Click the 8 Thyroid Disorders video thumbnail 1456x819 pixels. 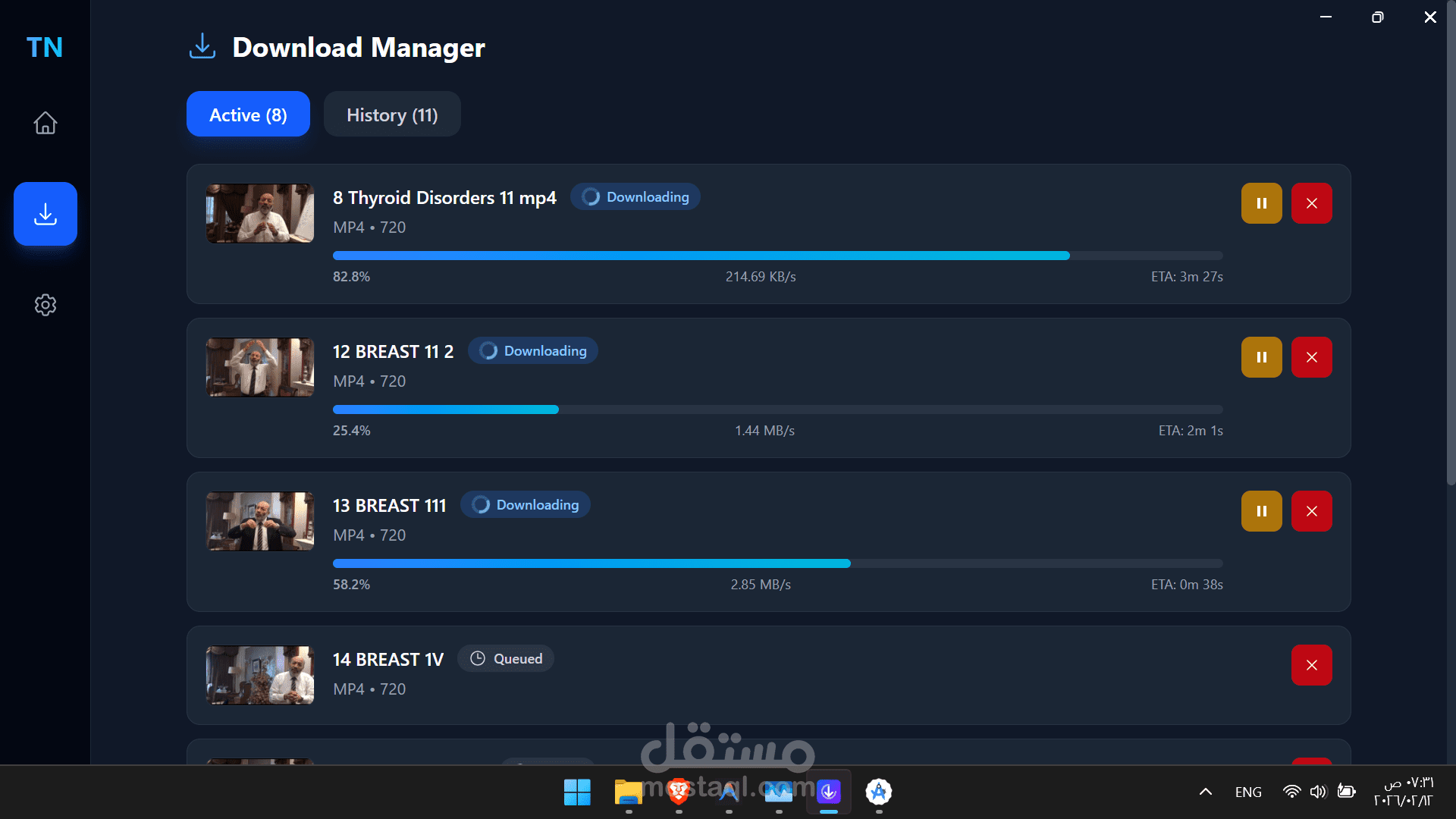click(260, 214)
